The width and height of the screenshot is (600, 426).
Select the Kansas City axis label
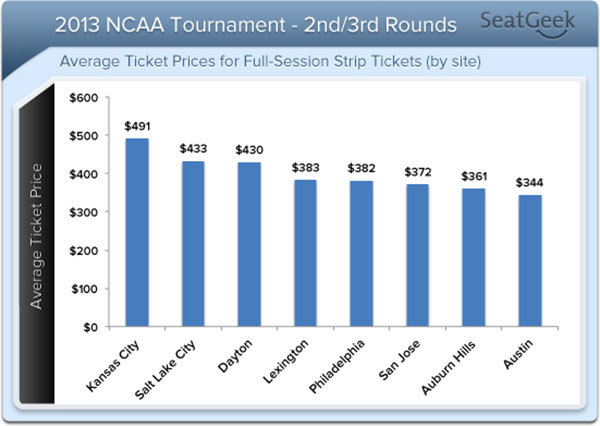pyautogui.click(x=112, y=366)
